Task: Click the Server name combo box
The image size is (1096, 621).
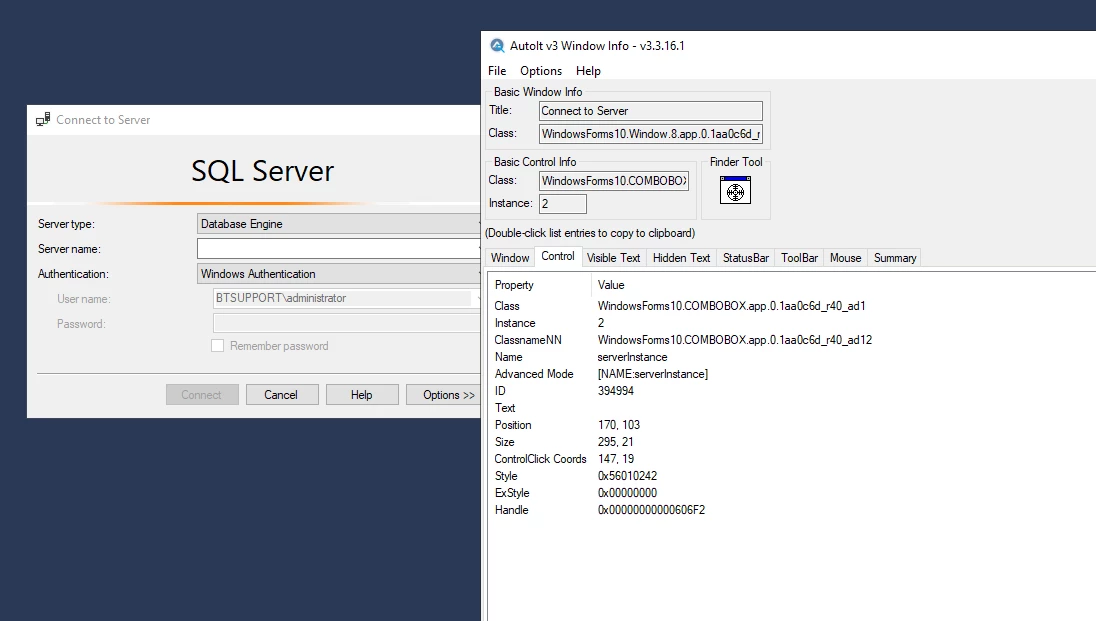Action: (x=338, y=248)
